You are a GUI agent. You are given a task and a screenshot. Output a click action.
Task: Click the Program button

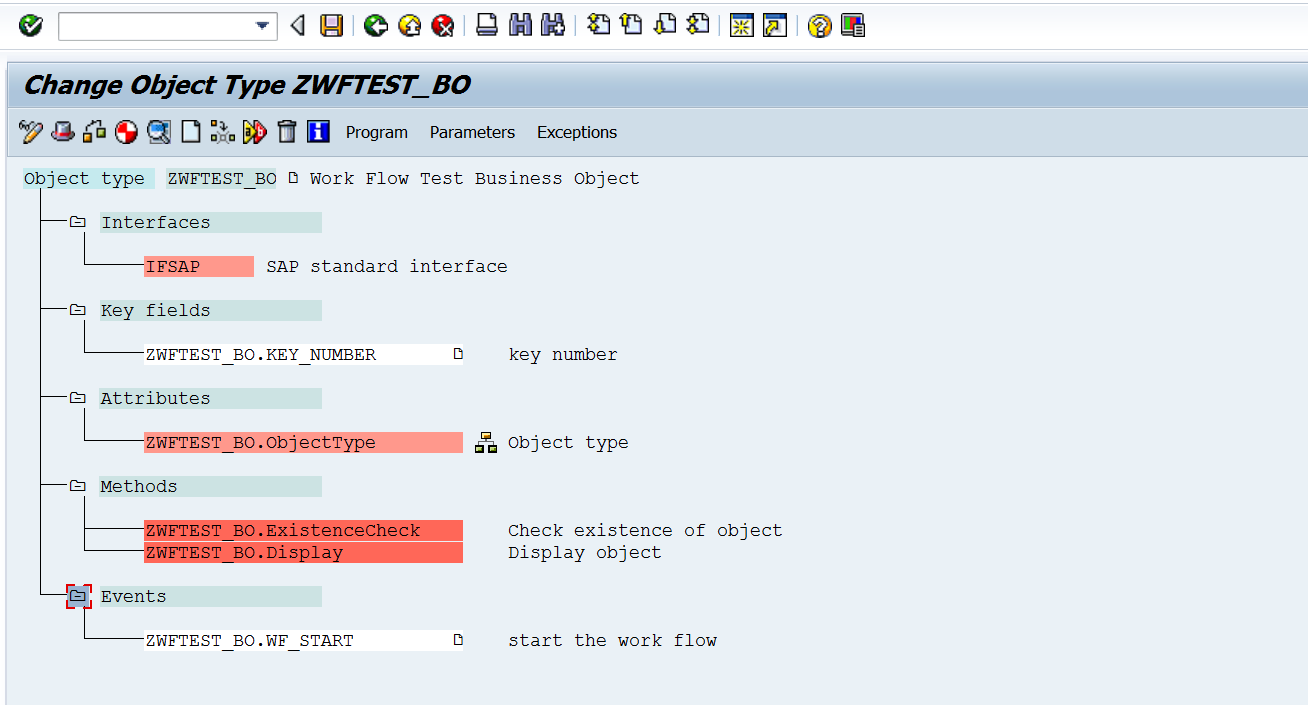[x=377, y=132]
